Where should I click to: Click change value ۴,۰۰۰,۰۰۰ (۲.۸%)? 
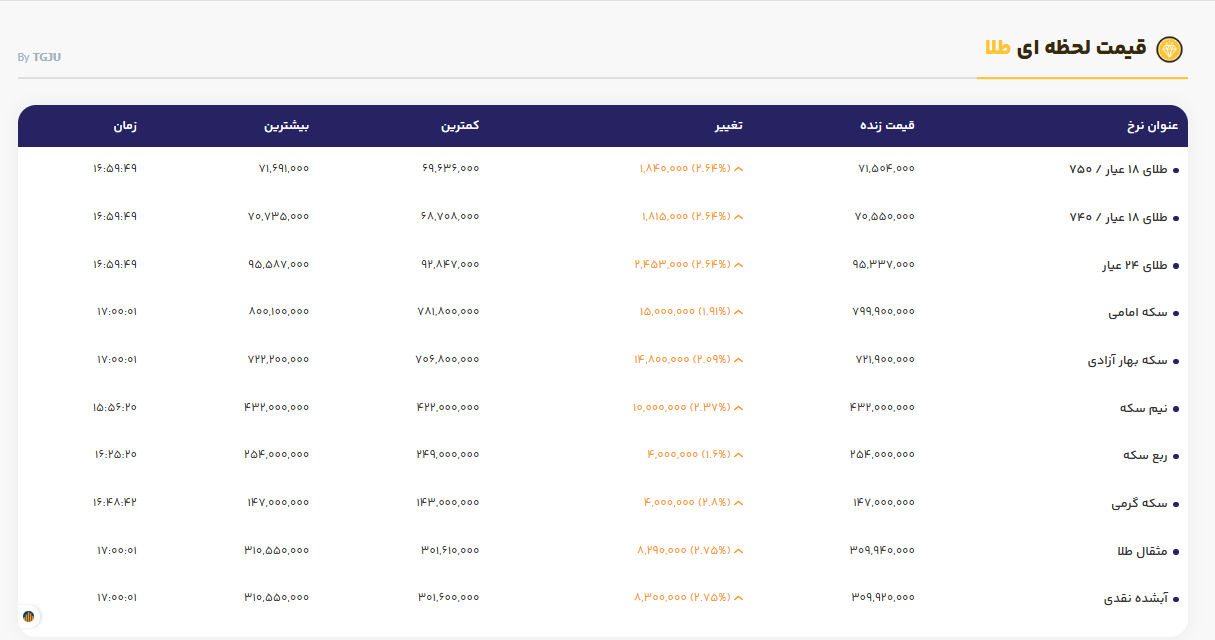[687, 502]
